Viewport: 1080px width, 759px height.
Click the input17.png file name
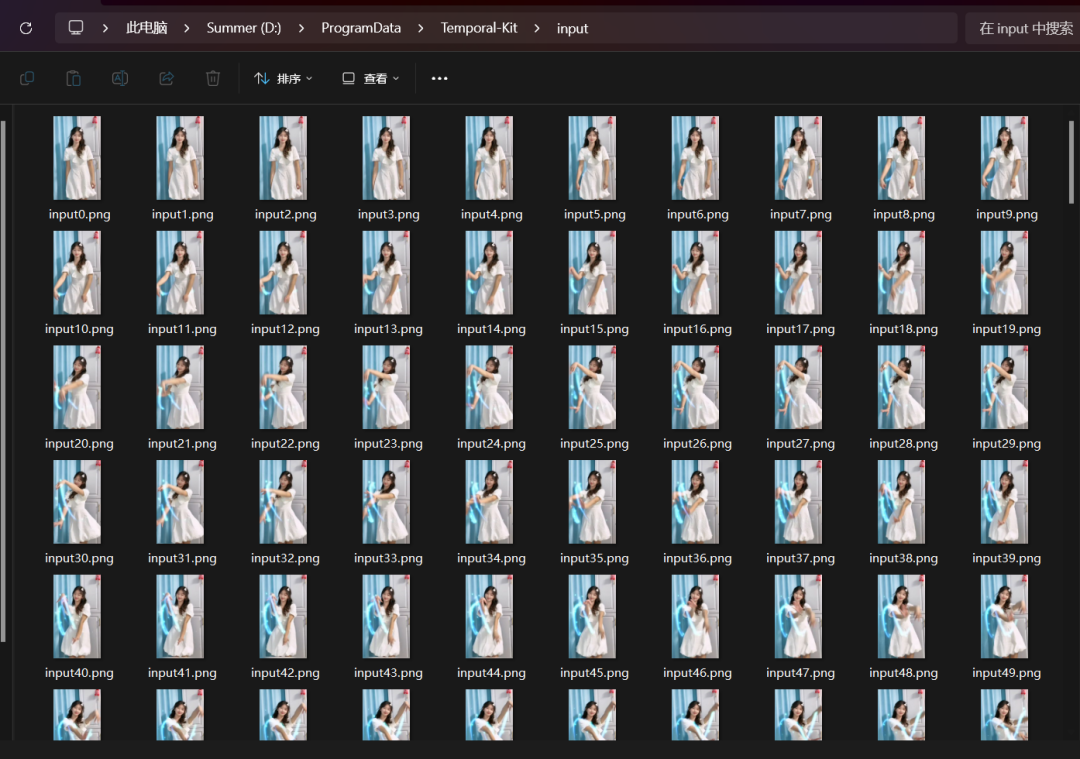[x=800, y=329]
